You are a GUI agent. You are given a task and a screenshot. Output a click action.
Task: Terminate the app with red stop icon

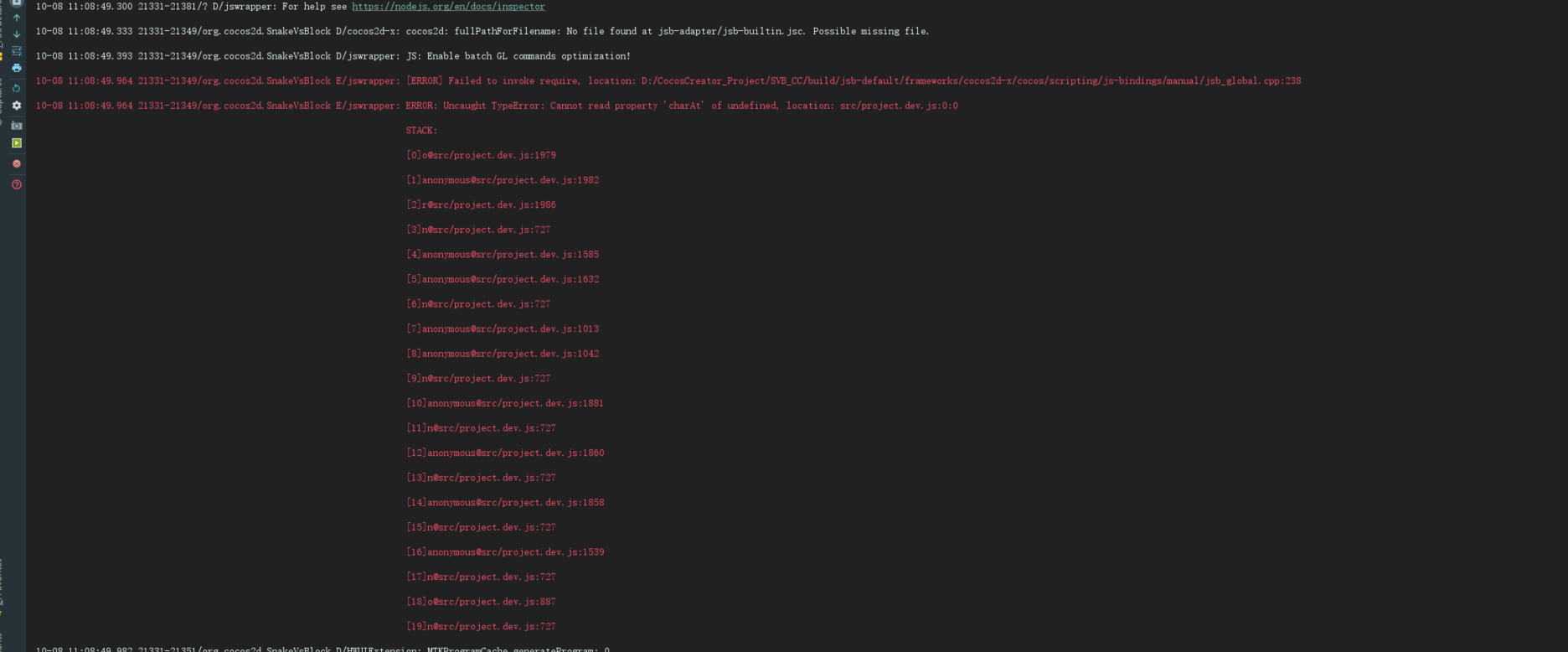click(x=17, y=163)
